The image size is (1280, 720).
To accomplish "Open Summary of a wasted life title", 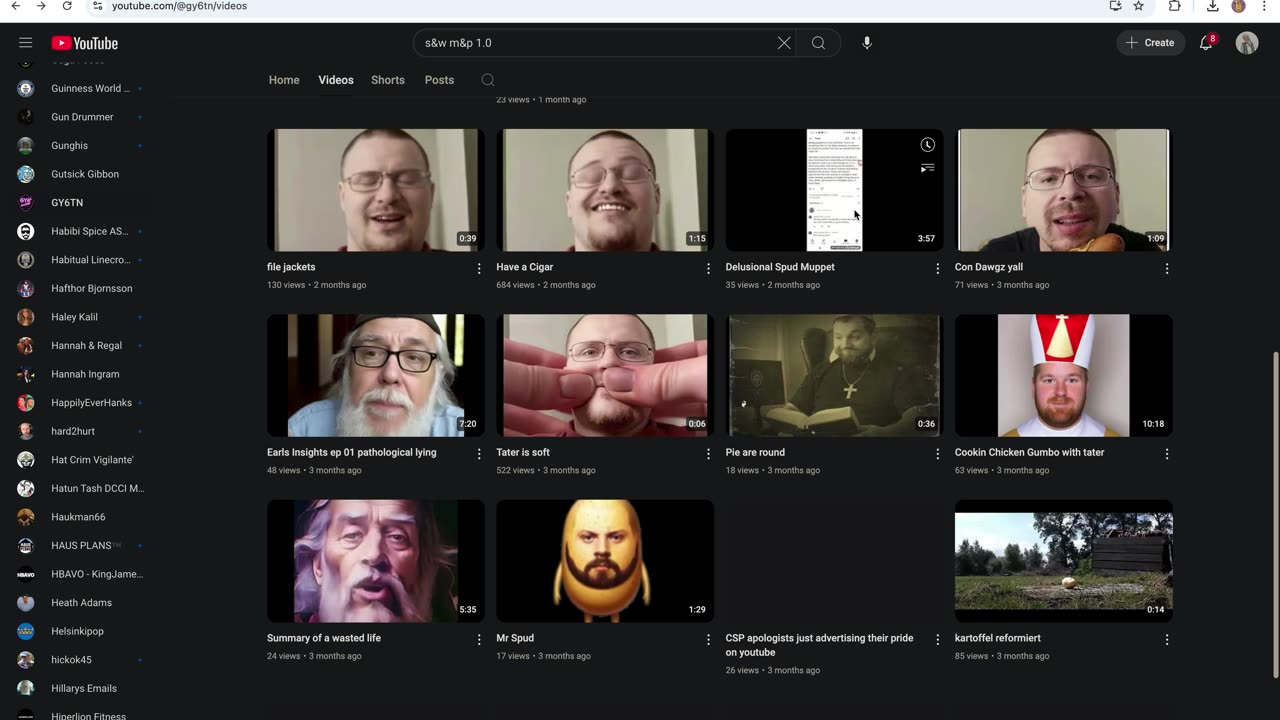I will click(x=324, y=638).
